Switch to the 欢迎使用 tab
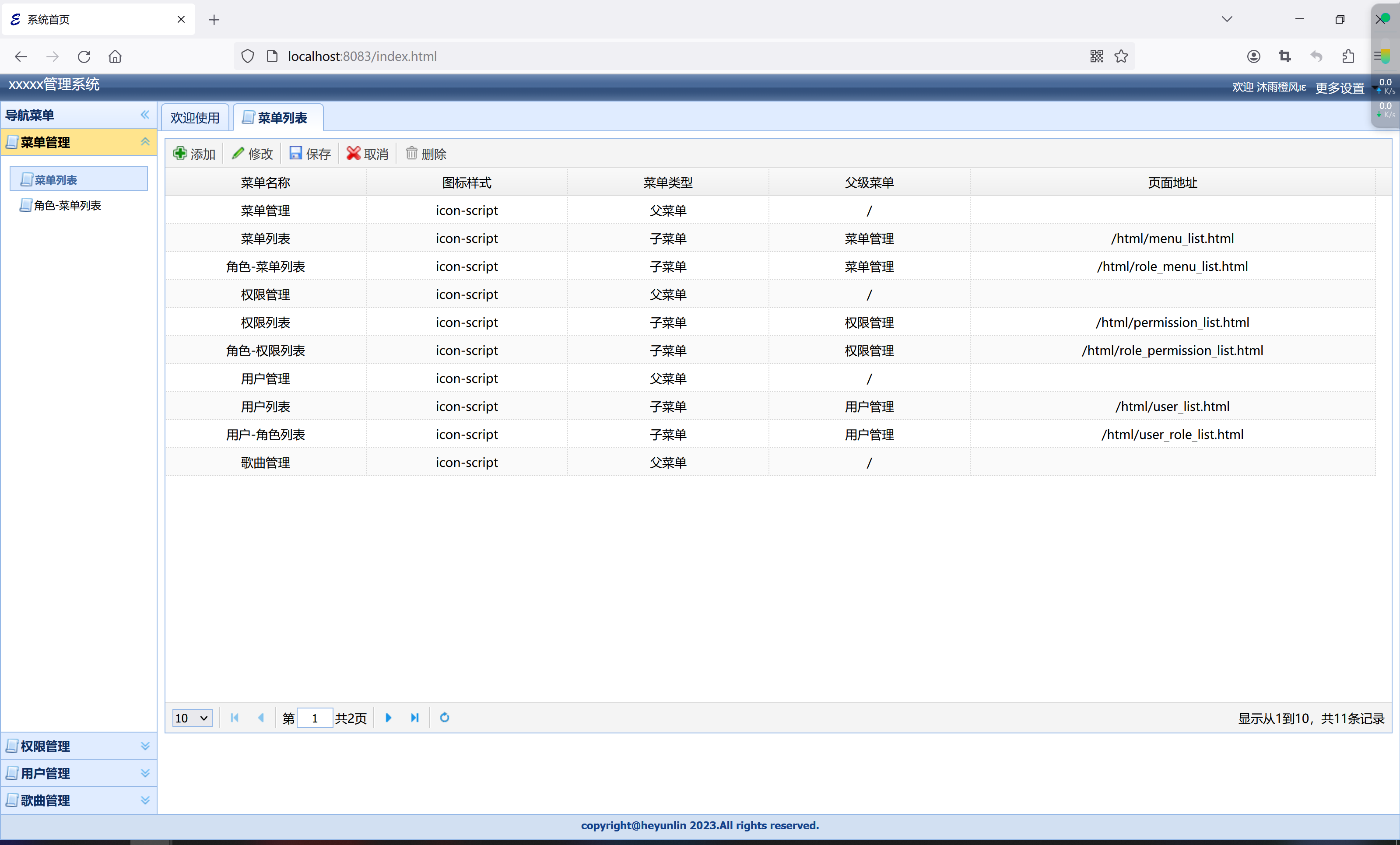1400x845 pixels. tap(195, 118)
